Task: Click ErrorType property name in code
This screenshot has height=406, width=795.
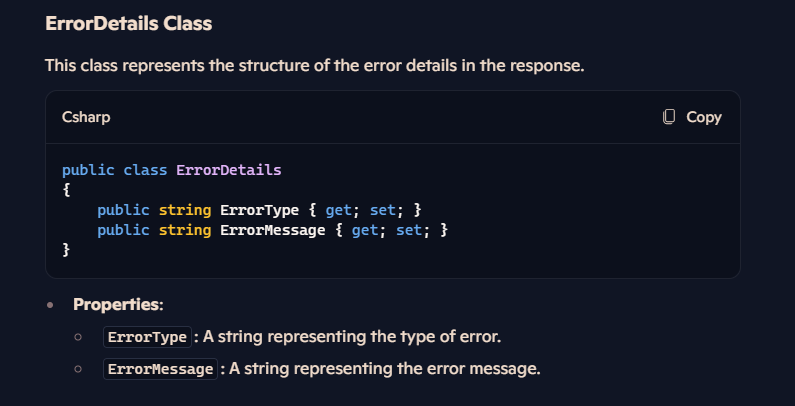Action: coord(260,210)
